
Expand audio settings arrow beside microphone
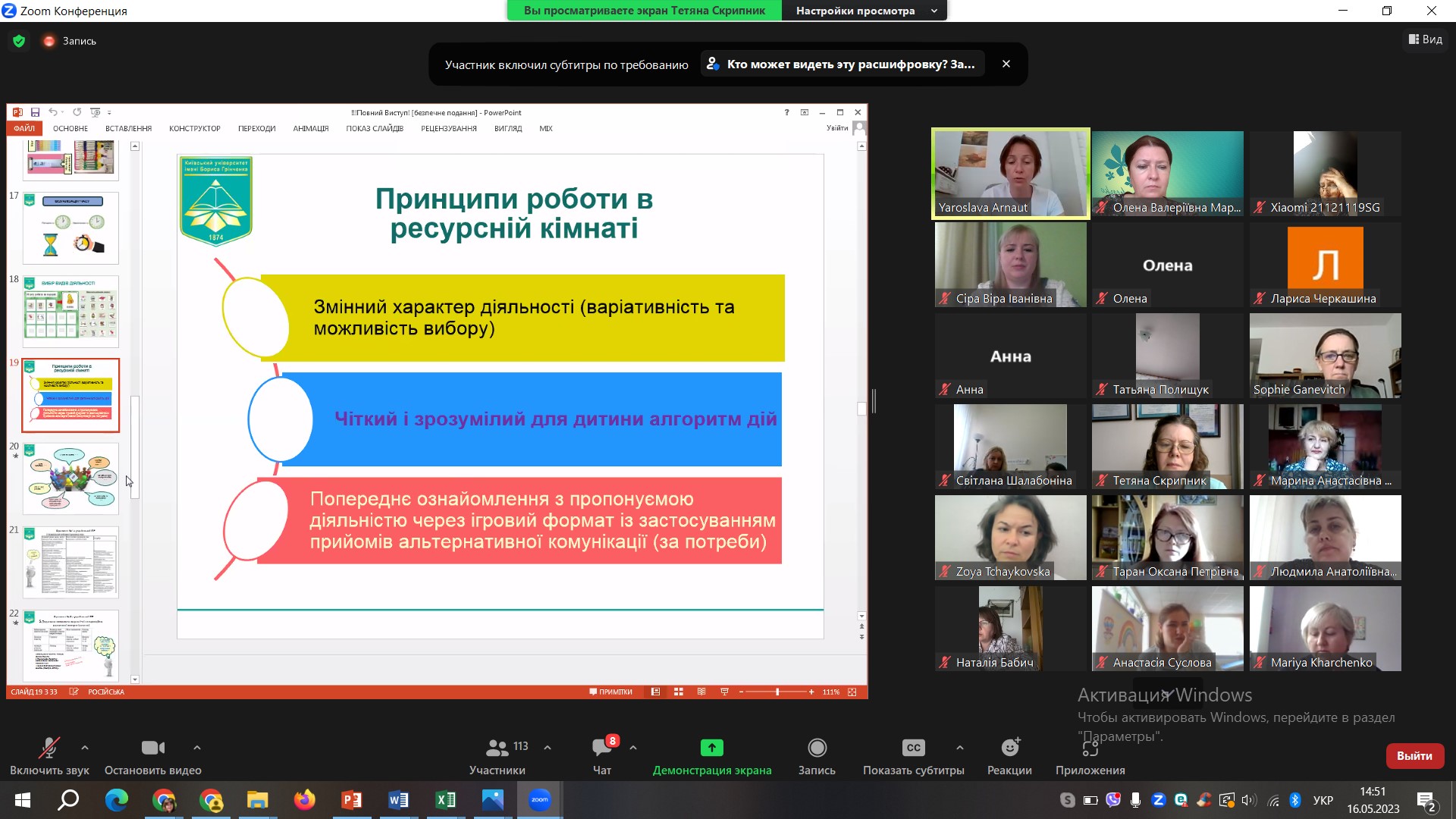(x=85, y=748)
